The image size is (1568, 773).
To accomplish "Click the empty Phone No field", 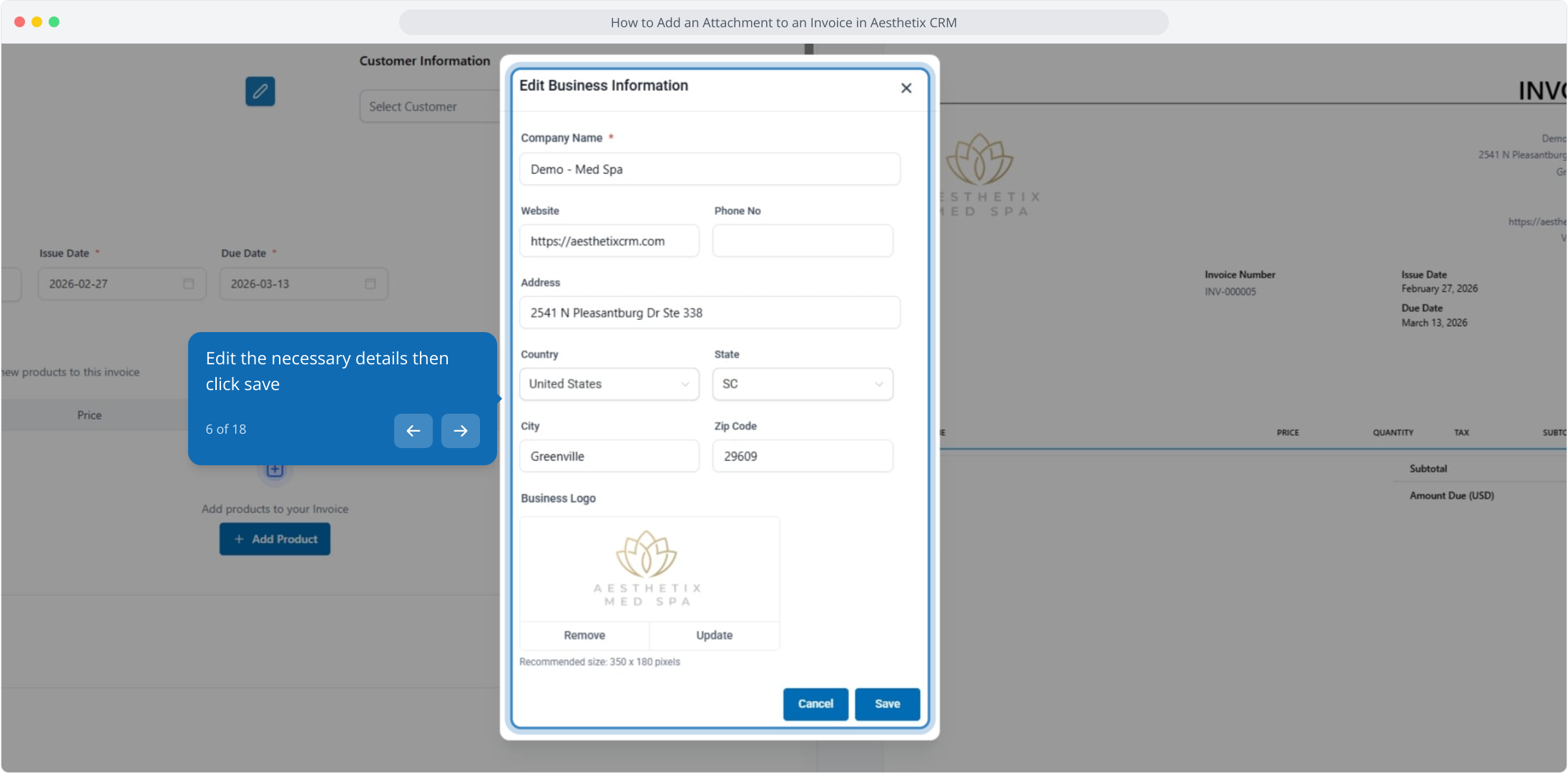I will 802,241.
